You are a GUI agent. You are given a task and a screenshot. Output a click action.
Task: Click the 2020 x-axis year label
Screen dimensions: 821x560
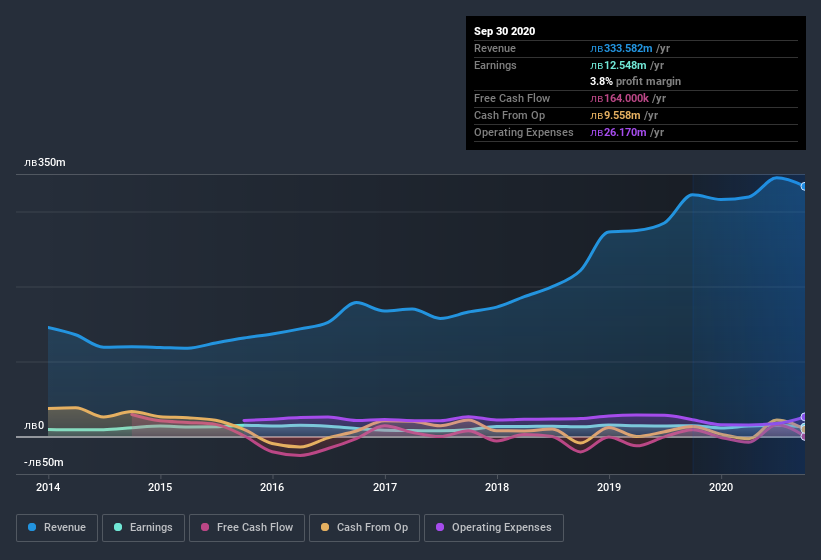pos(721,487)
